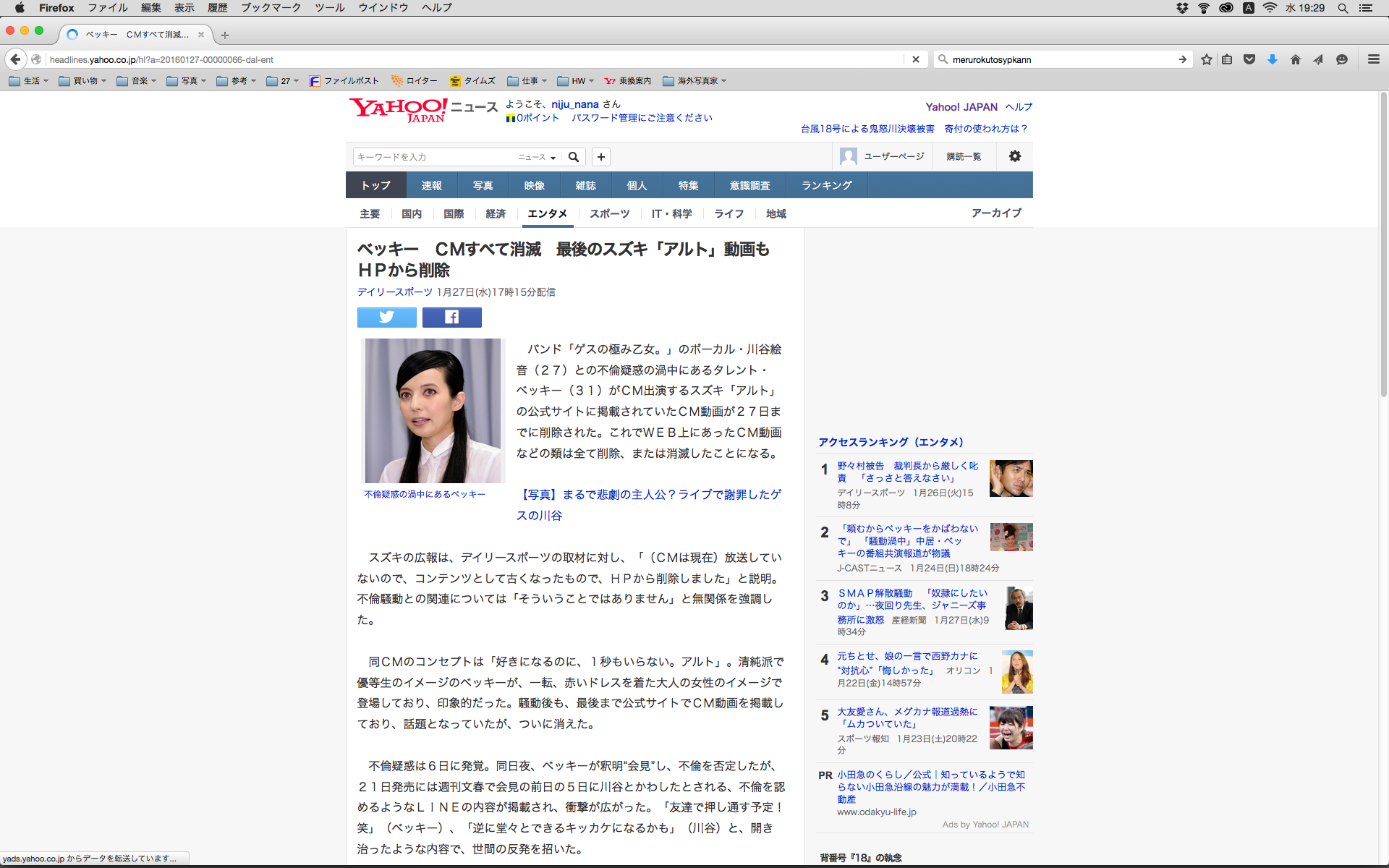
Task: Switch to the スポーツ category tab
Action: [609, 214]
